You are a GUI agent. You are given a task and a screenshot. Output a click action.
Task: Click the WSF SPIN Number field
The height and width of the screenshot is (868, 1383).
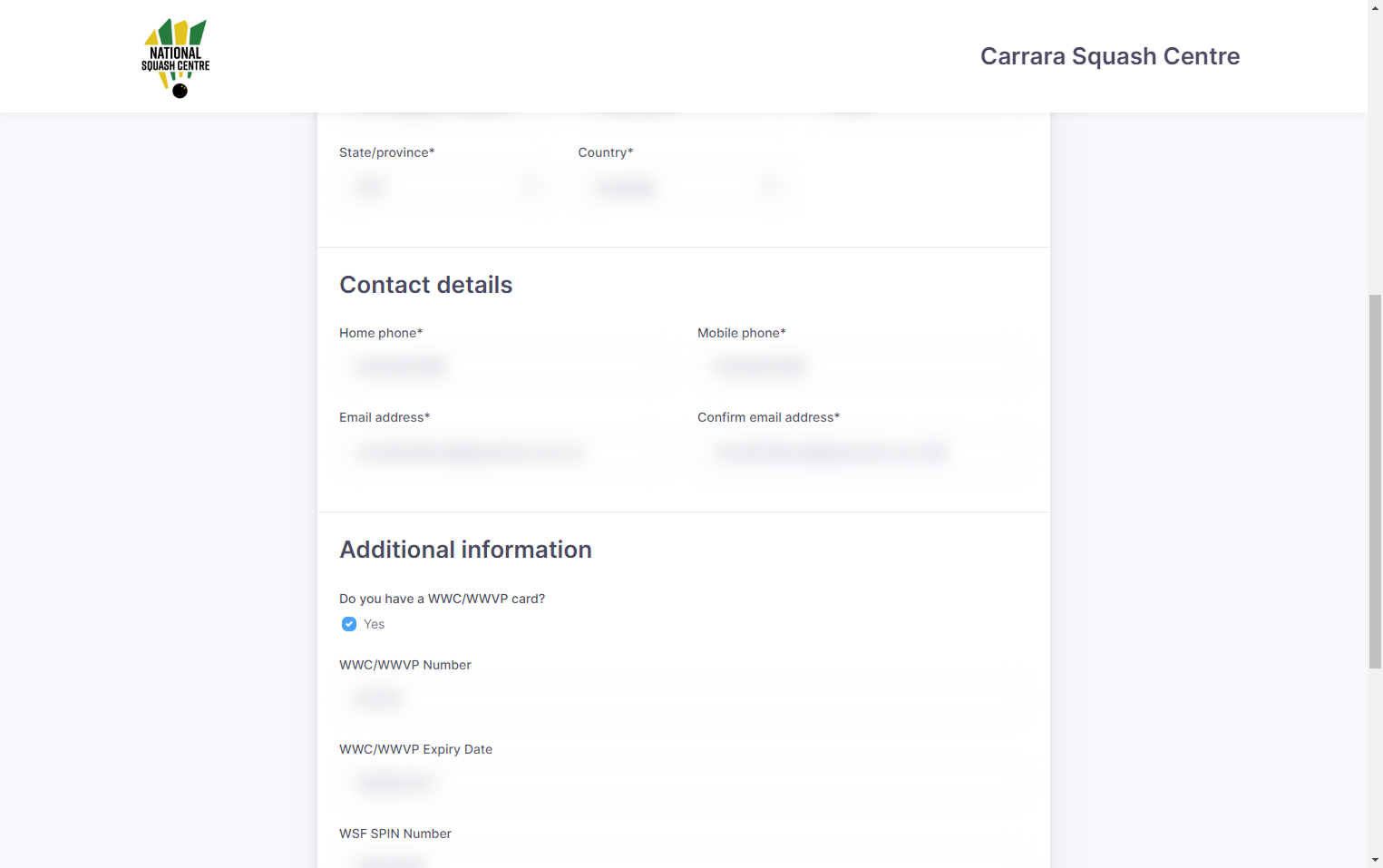(x=683, y=859)
